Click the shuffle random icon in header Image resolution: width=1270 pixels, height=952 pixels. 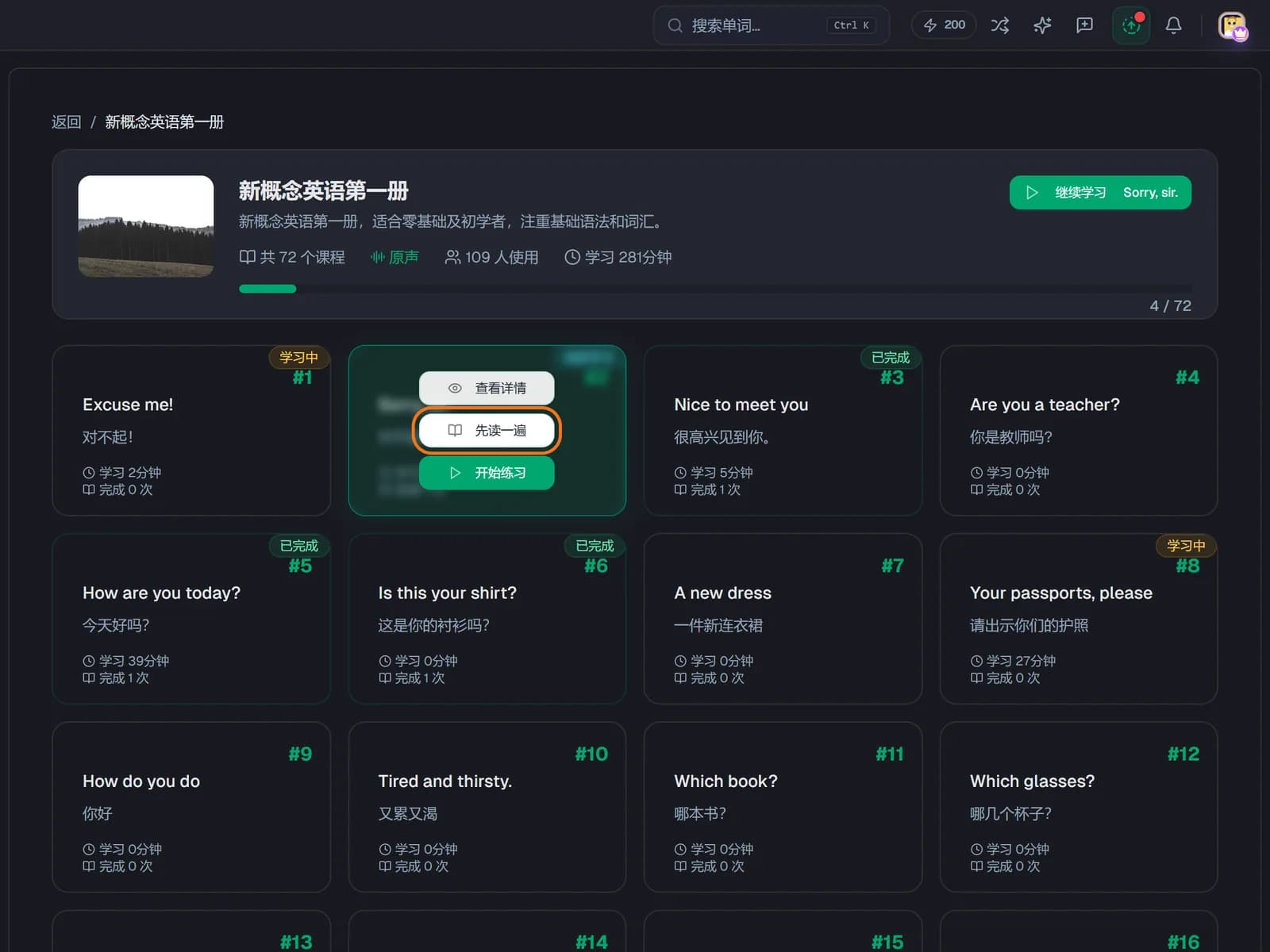(x=1000, y=25)
